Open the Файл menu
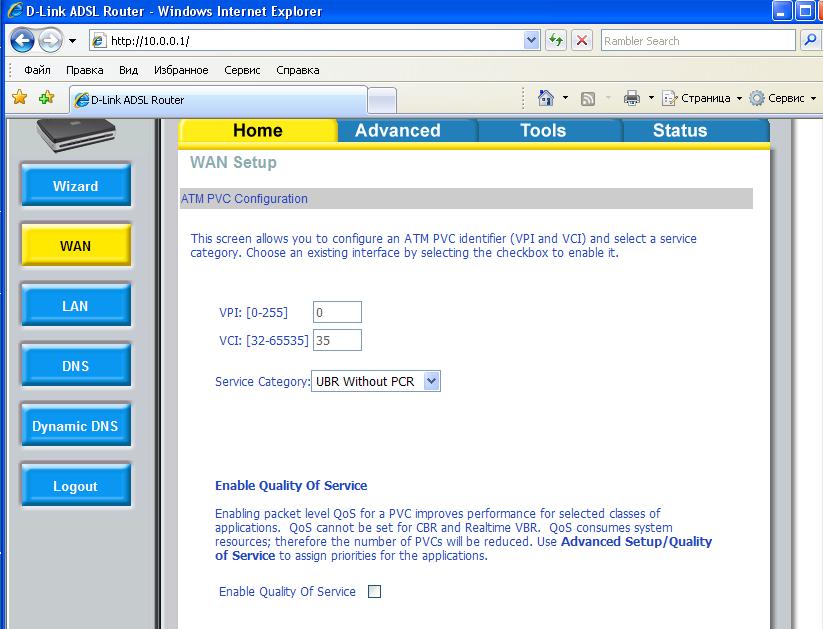This screenshot has height=629, width=823. [37, 70]
